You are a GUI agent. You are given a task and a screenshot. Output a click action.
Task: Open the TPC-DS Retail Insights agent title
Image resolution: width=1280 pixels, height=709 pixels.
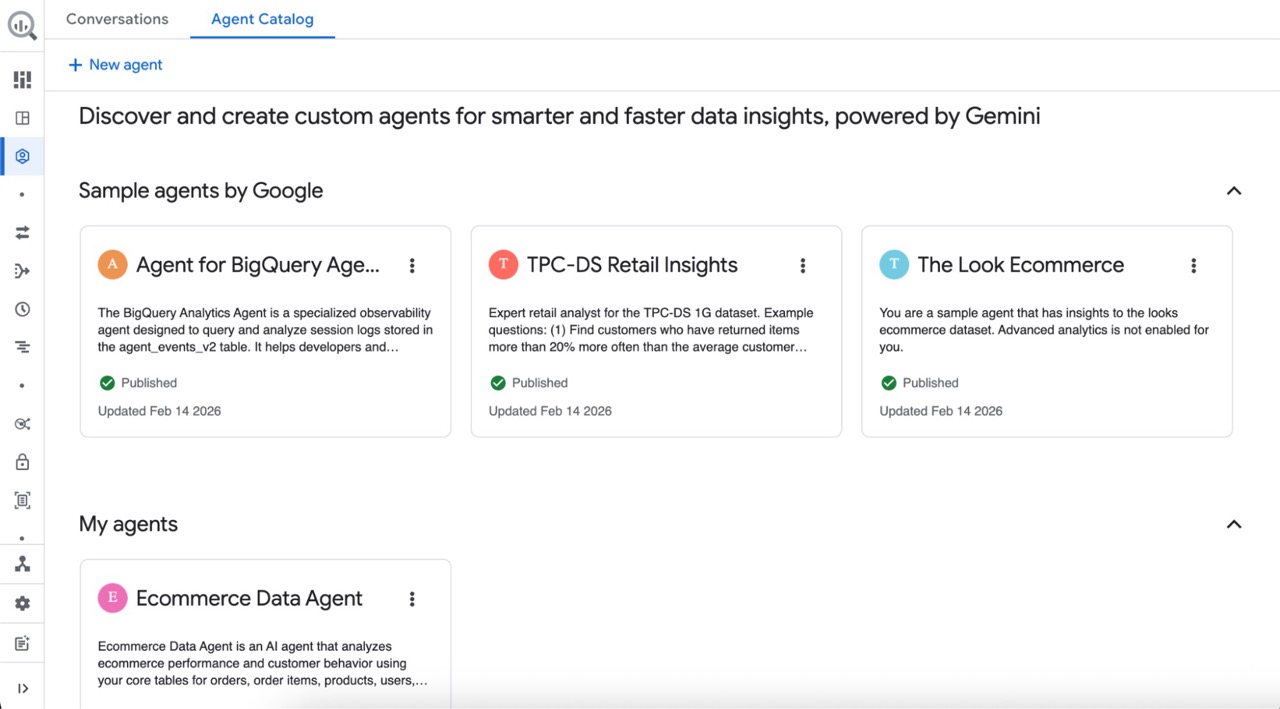[x=632, y=265]
